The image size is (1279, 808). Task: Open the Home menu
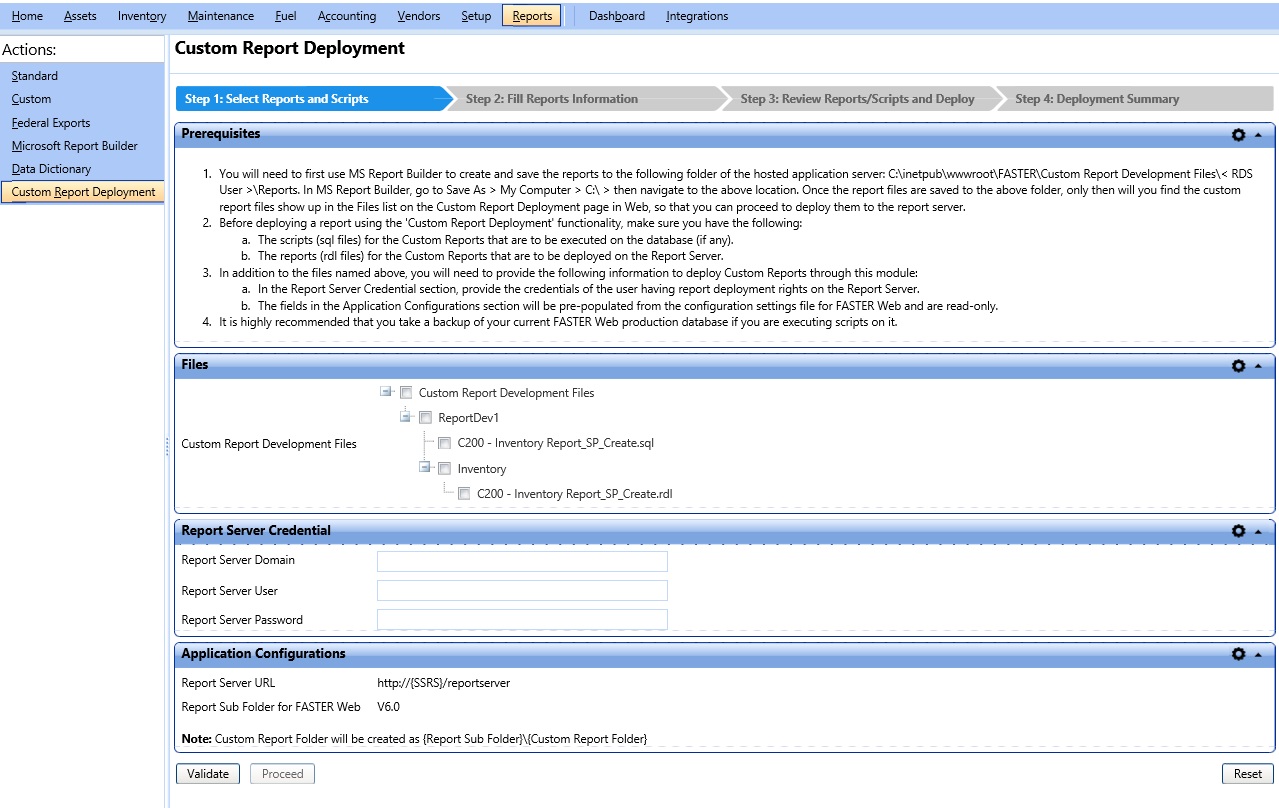[x=27, y=16]
